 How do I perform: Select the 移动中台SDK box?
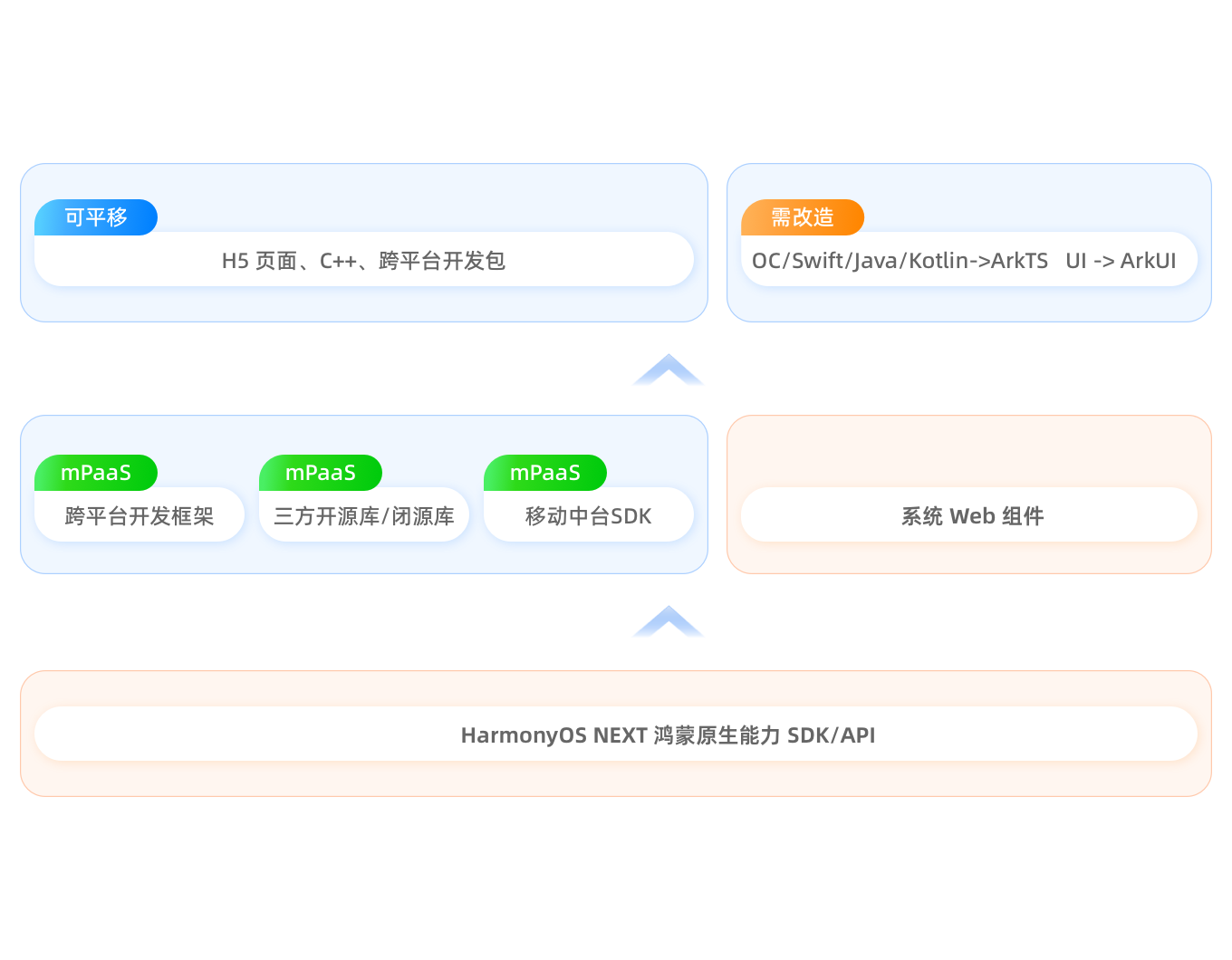tap(589, 515)
